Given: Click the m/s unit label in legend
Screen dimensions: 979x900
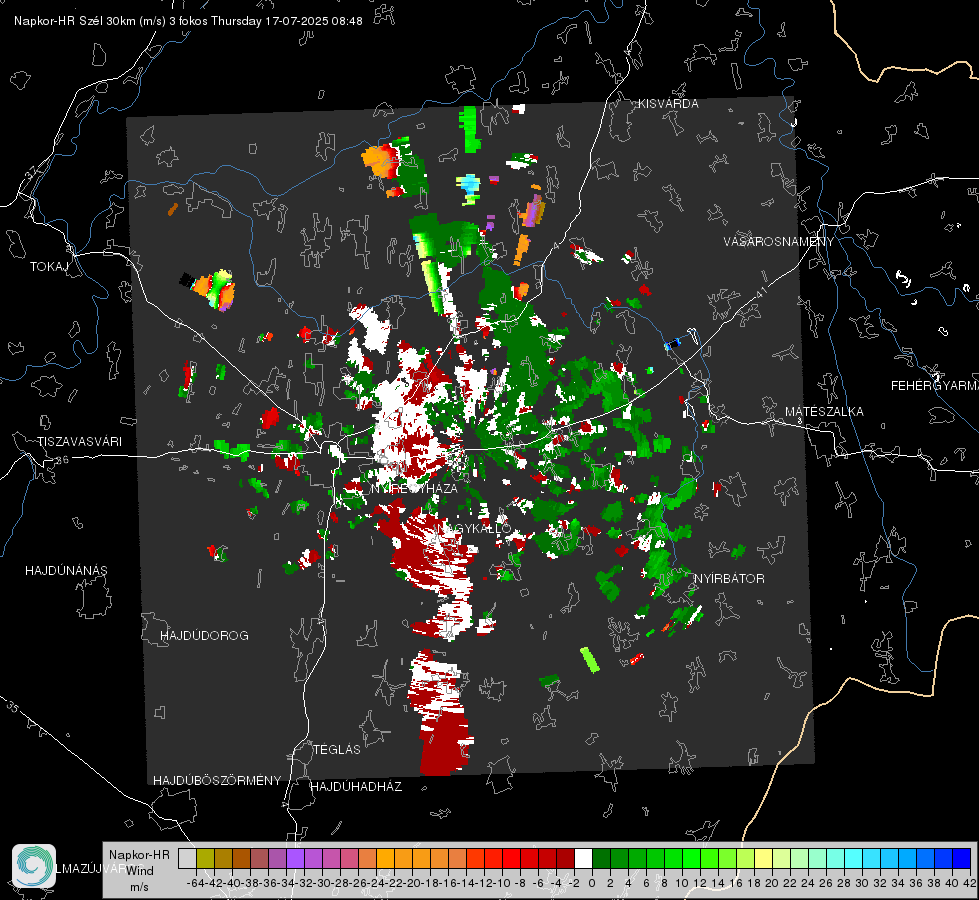Looking at the screenshot, I should point(139,887).
